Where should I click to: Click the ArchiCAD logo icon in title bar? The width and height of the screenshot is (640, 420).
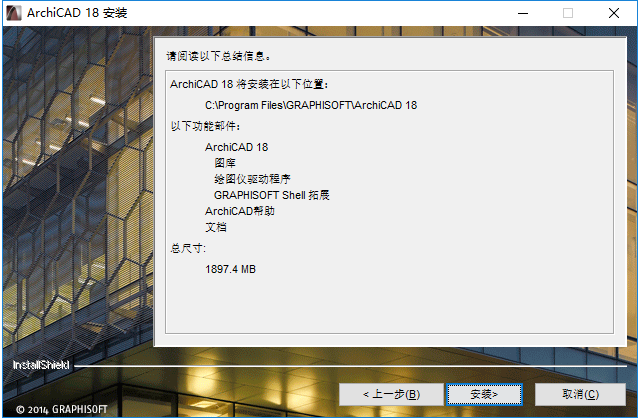[13, 13]
